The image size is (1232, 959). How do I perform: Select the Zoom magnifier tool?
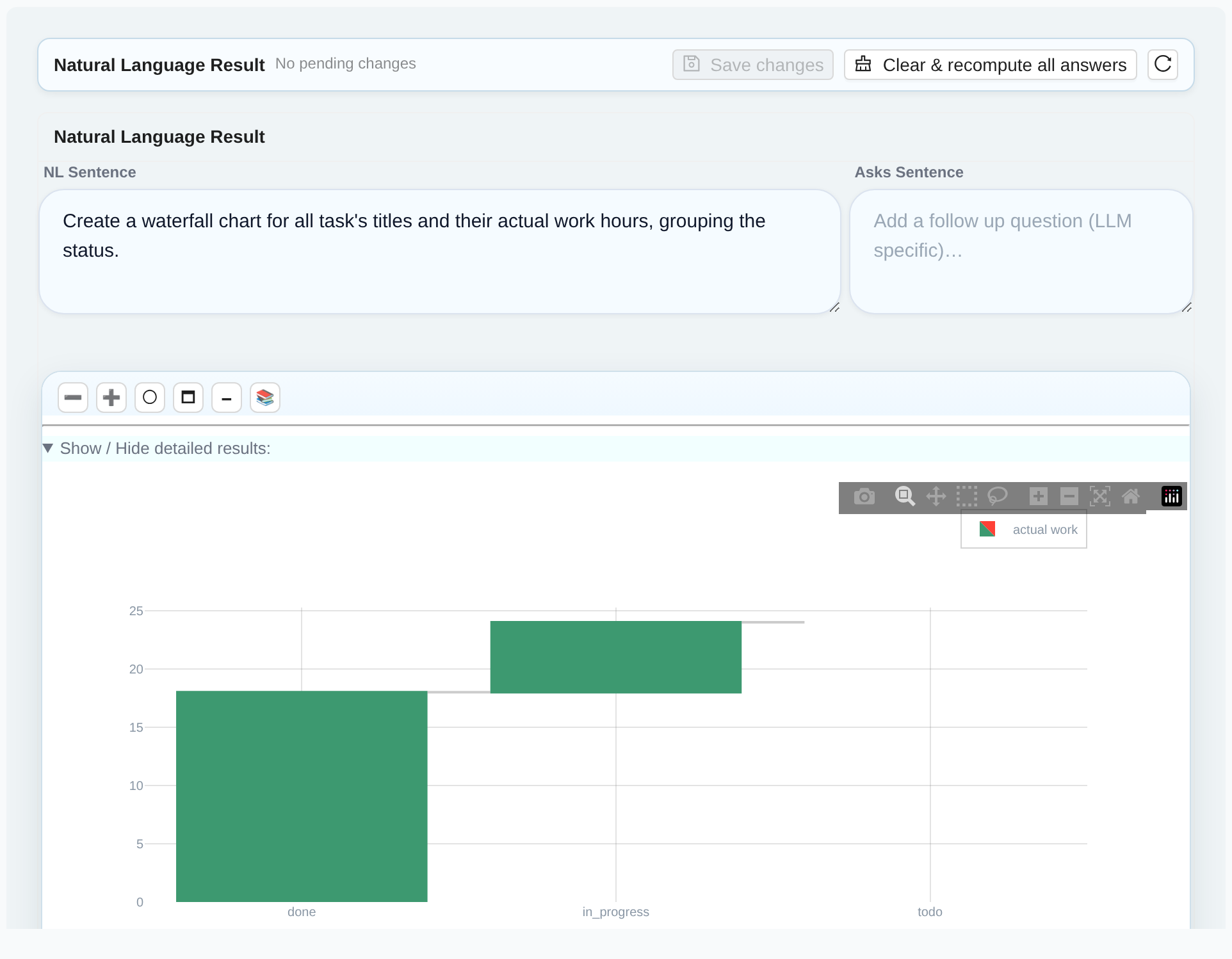(905, 497)
